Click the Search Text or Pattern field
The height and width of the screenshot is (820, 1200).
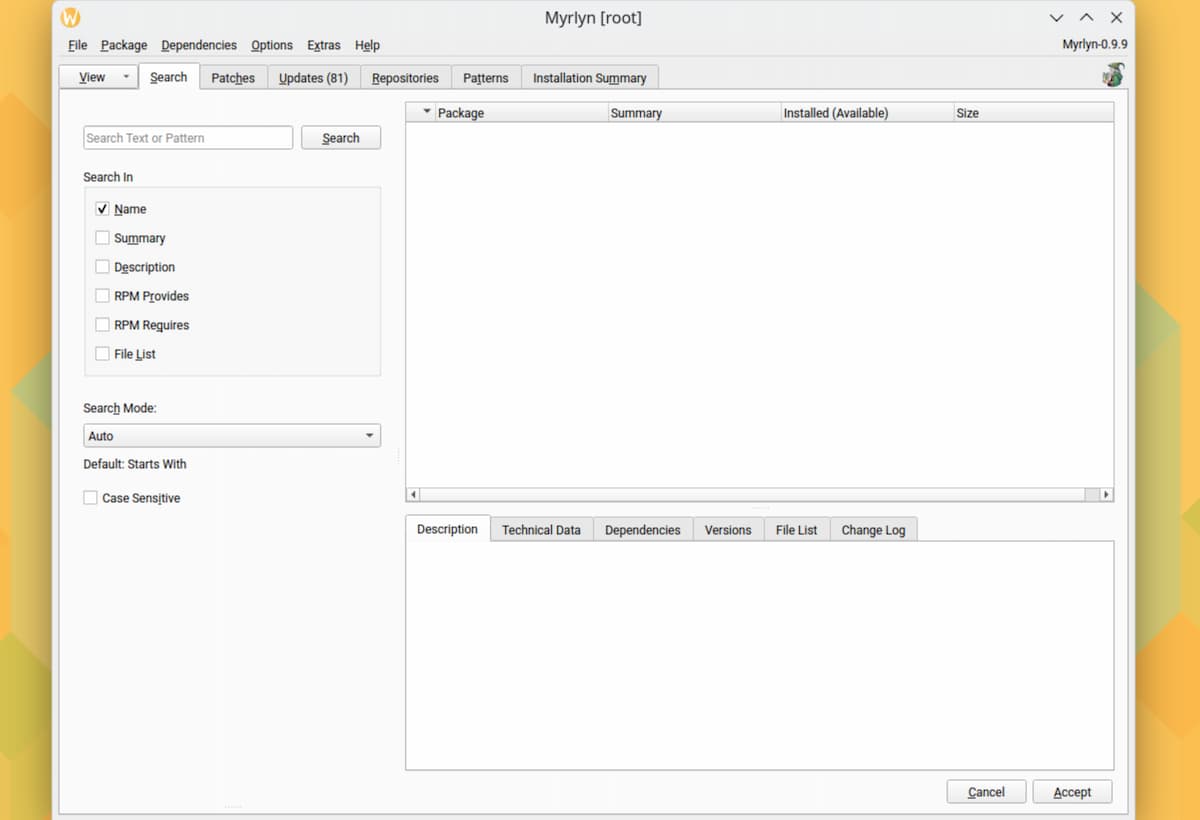[x=188, y=138]
